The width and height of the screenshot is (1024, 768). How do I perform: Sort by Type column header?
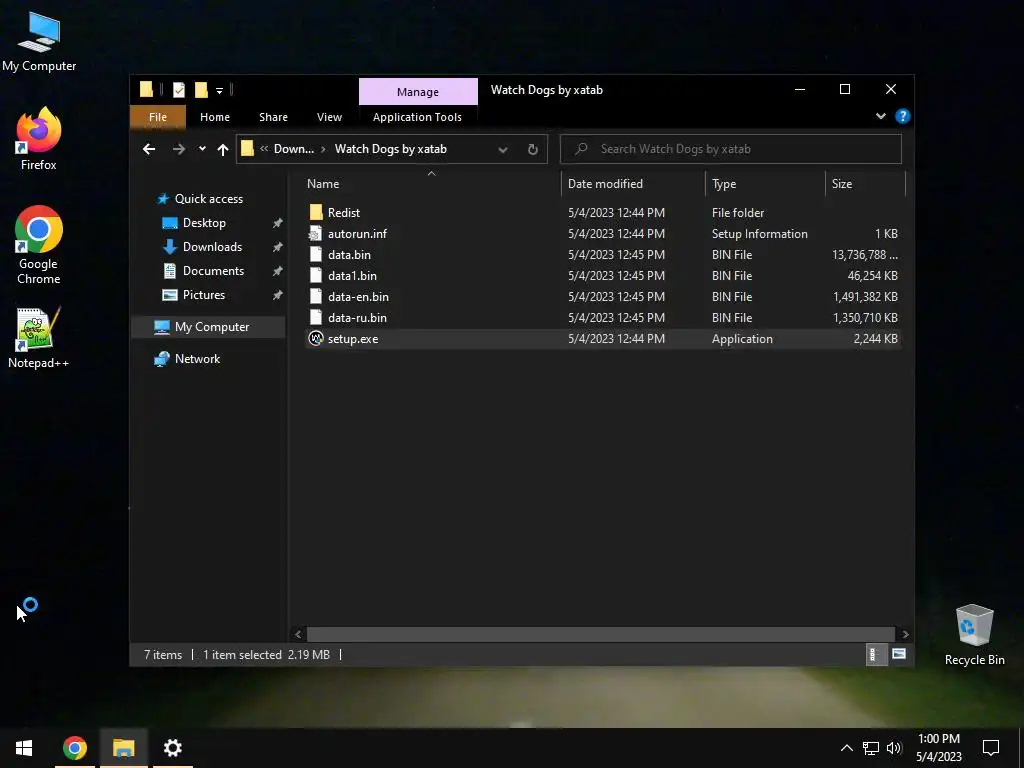coord(765,184)
